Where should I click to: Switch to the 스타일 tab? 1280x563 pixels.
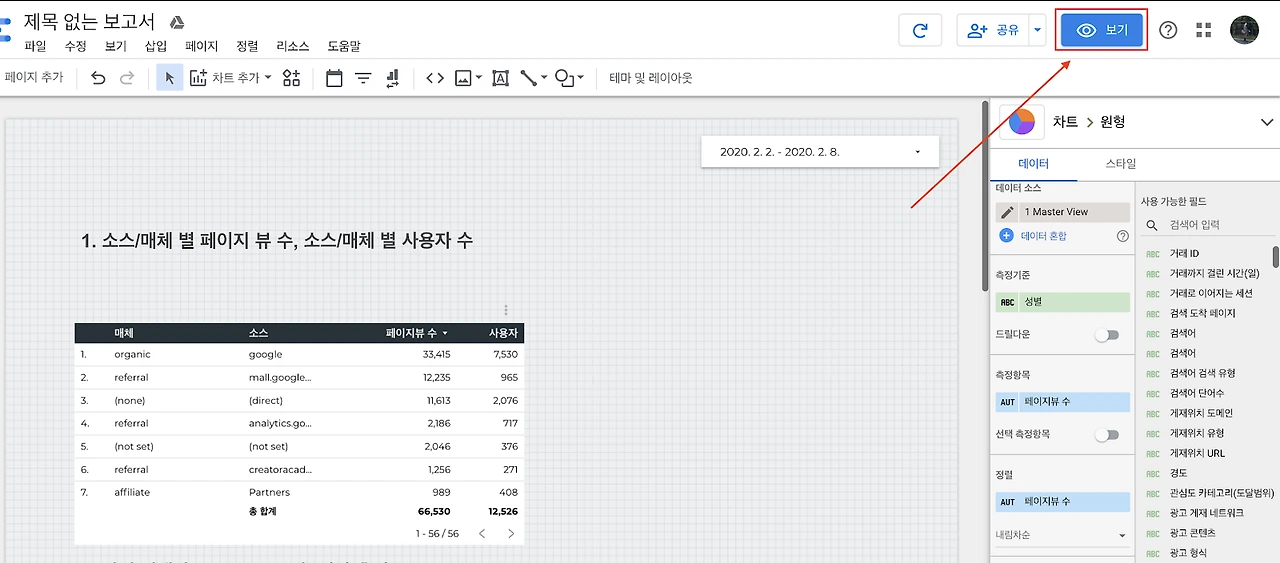[x=1120, y=164]
